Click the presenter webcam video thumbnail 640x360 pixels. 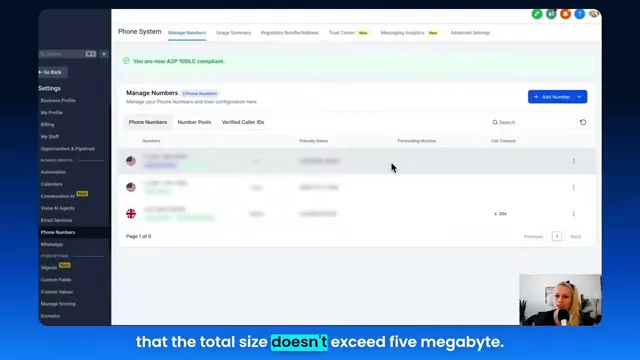(560, 300)
